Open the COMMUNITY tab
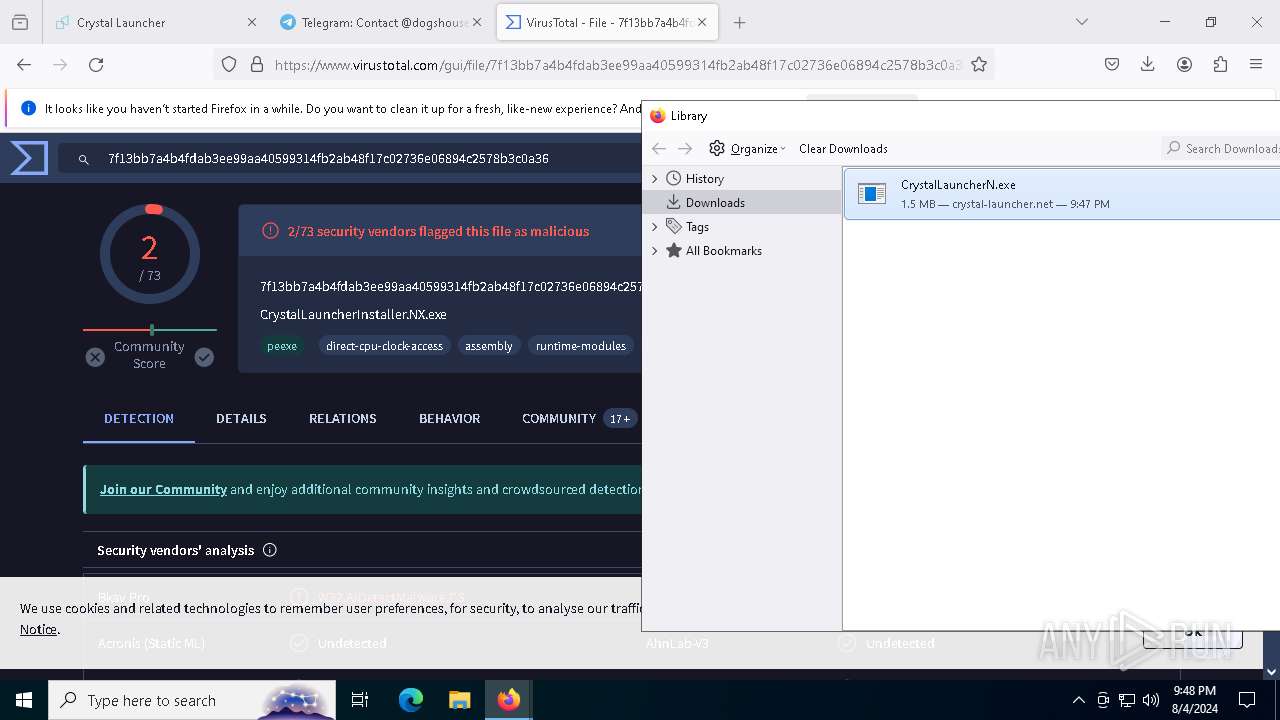 [x=577, y=418]
